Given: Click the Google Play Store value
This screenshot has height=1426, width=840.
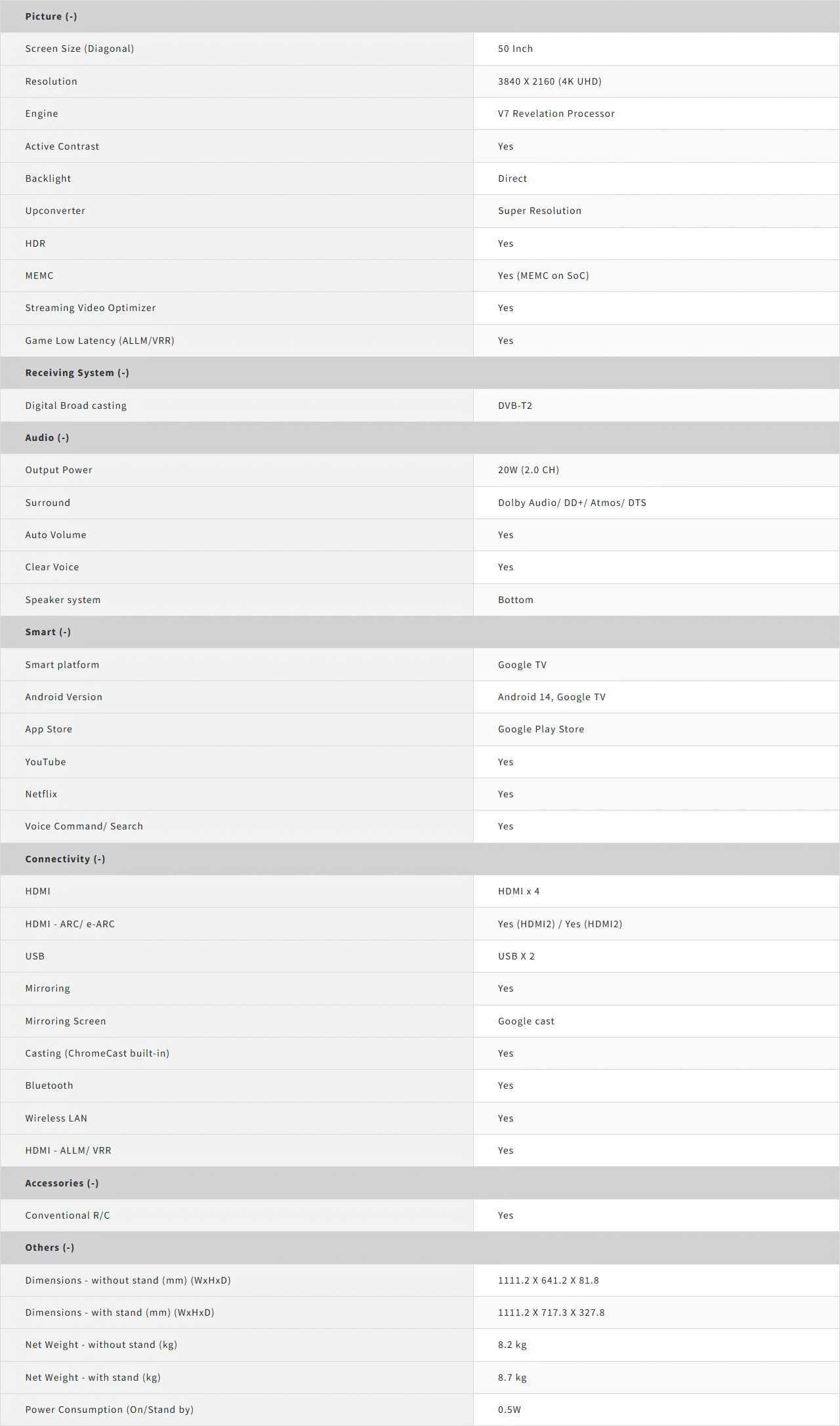Looking at the screenshot, I should (x=541, y=729).
